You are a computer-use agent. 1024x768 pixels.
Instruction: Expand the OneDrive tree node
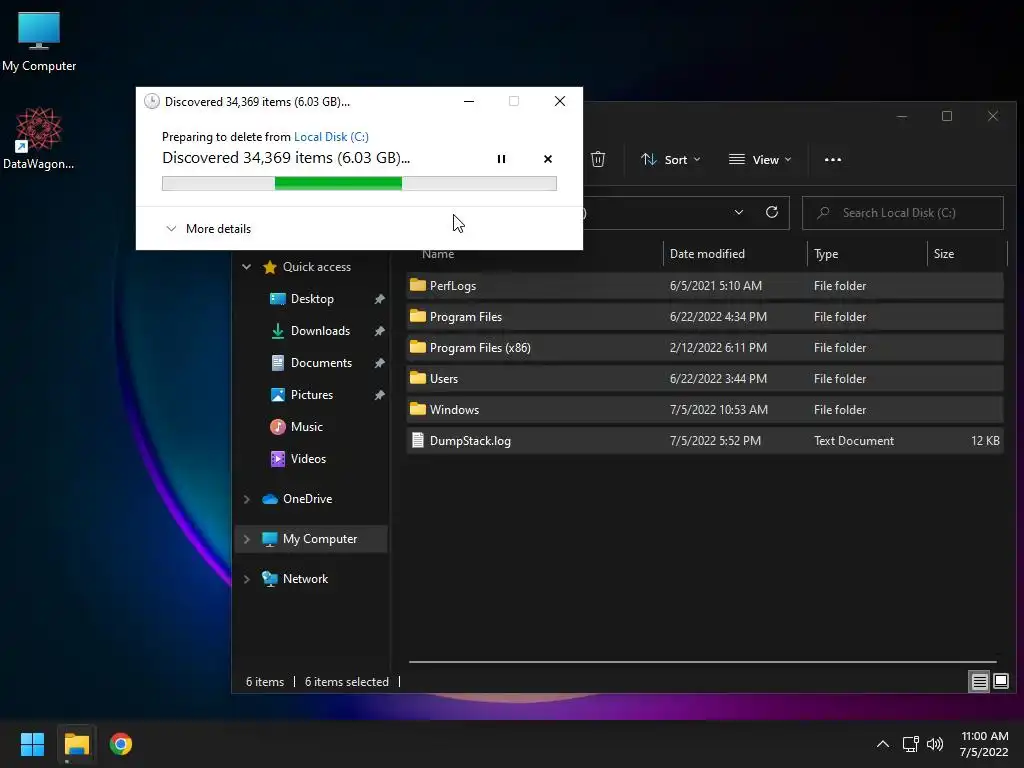tap(246, 499)
